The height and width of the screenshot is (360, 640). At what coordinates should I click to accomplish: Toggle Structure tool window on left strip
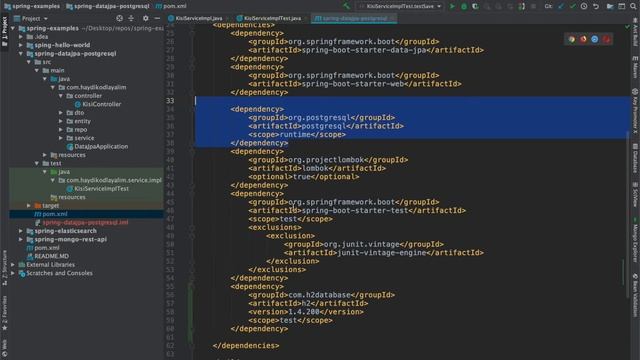[4, 267]
